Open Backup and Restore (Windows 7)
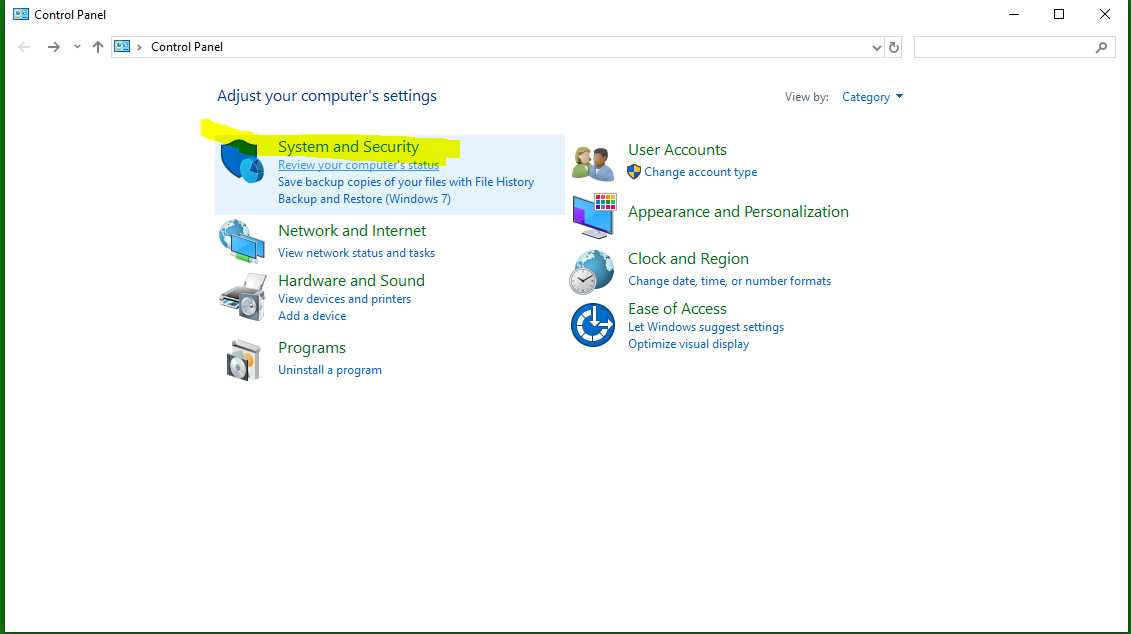This screenshot has width=1131, height=634. pos(364,199)
